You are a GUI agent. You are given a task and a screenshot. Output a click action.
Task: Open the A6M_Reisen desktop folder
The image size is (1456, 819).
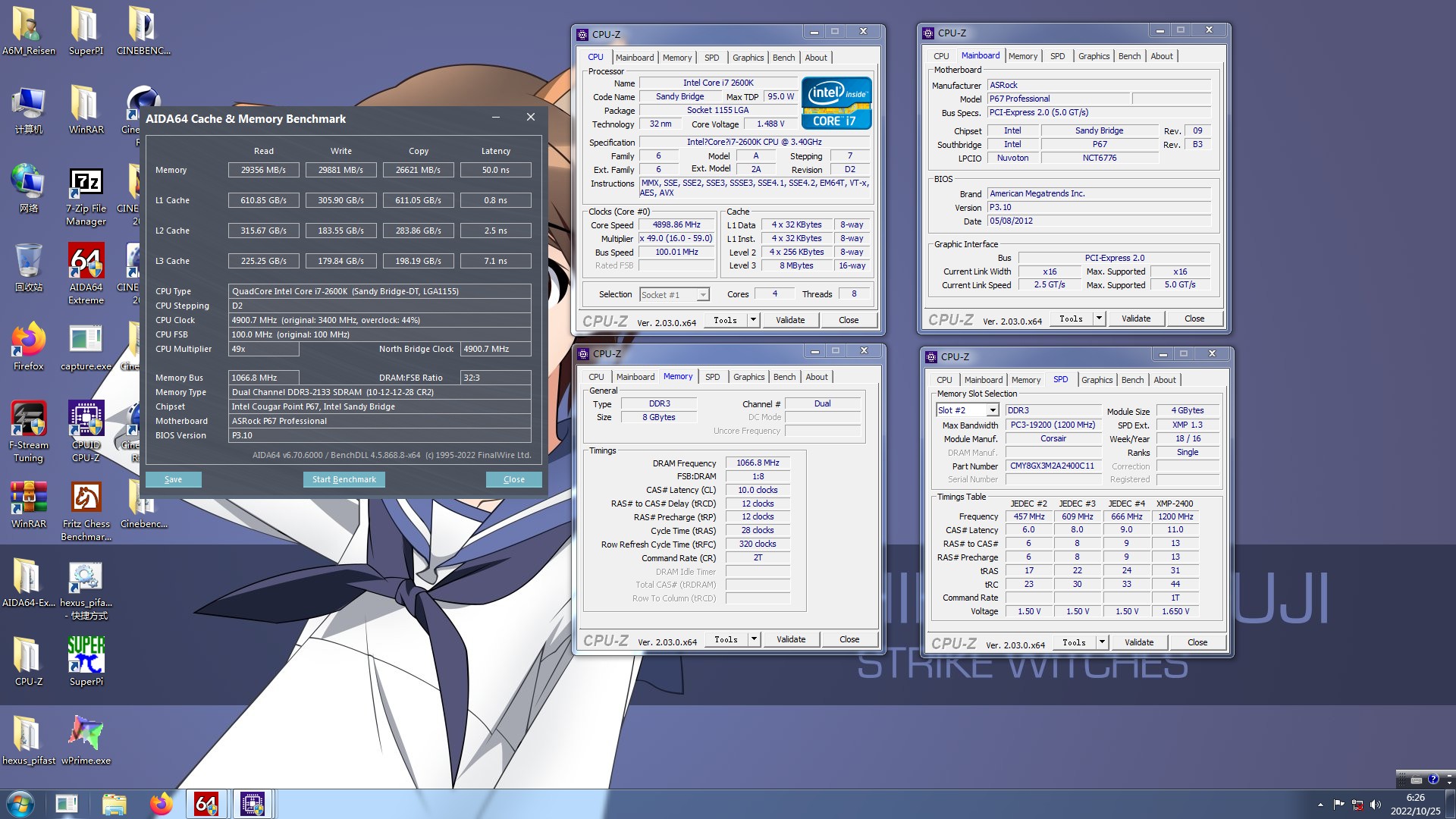pos(29,30)
